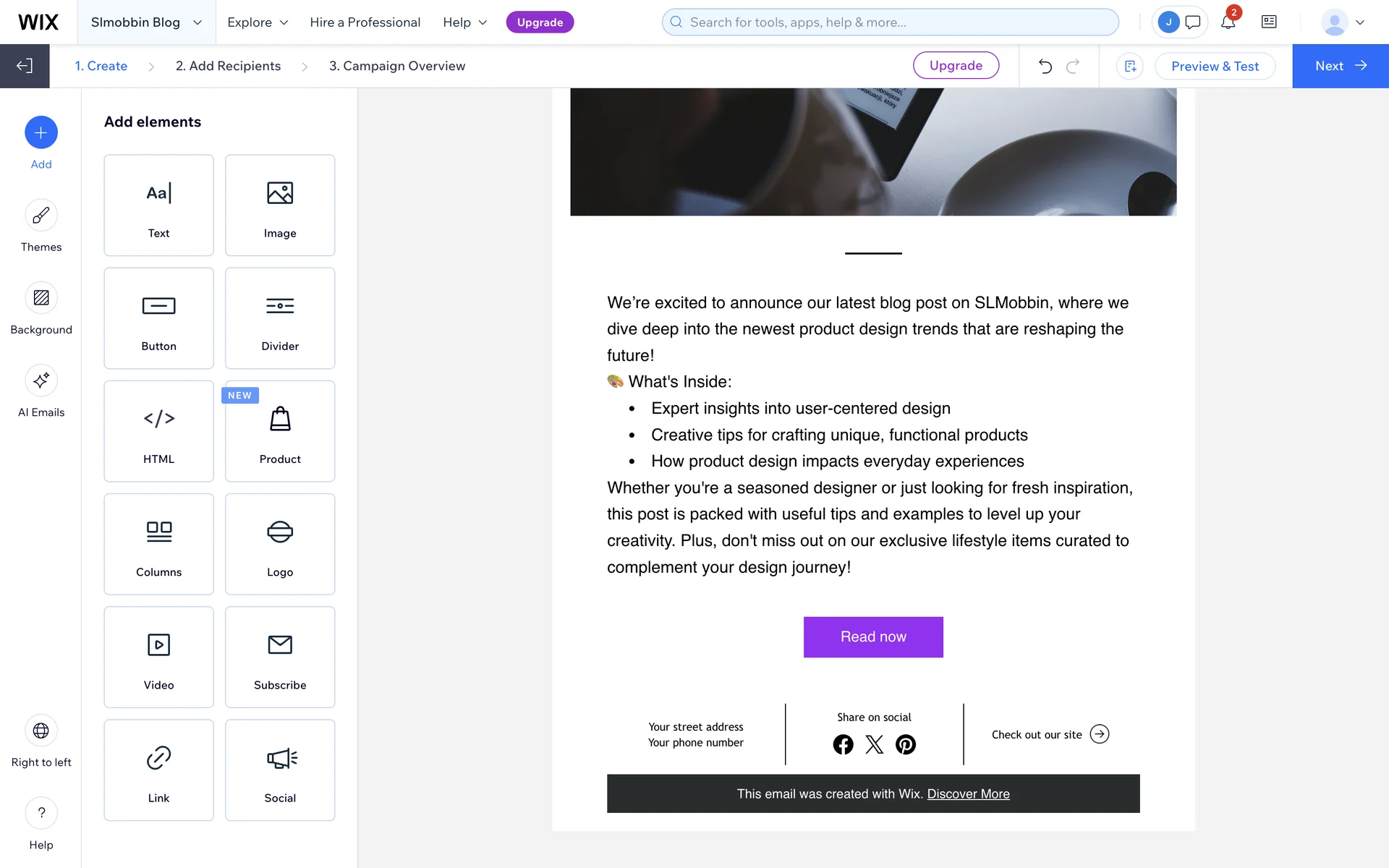Go to Add Recipients step
Screen dimensions: 1389x868
coord(228,66)
